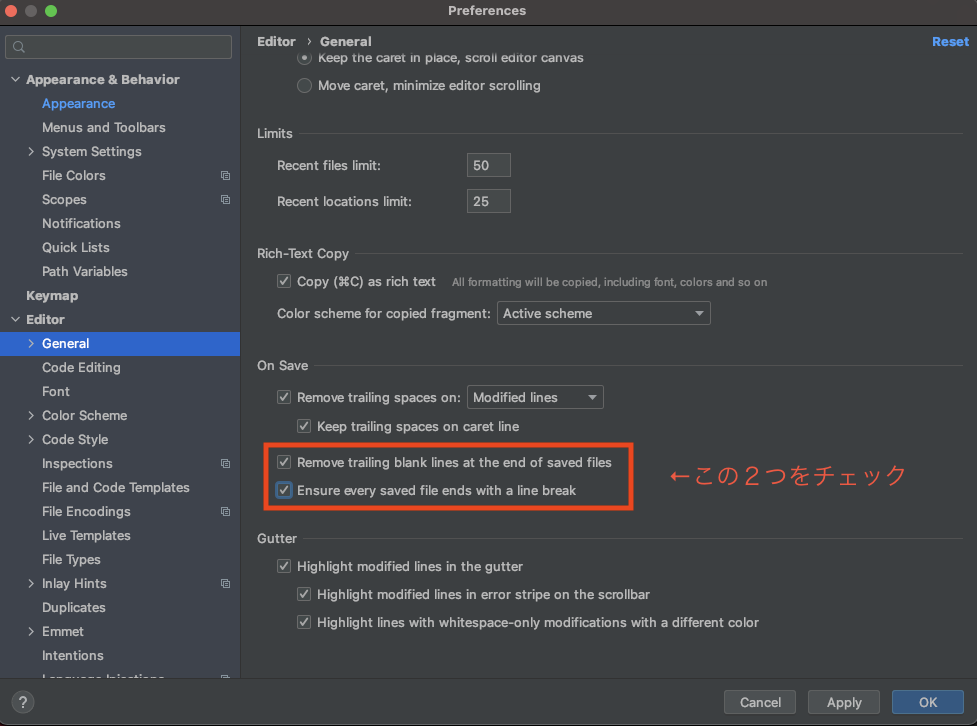This screenshot has width=977, height=726.
Task: Toggle Remove trailing blank lines checkbox
Action: click(x=284, y=462)
